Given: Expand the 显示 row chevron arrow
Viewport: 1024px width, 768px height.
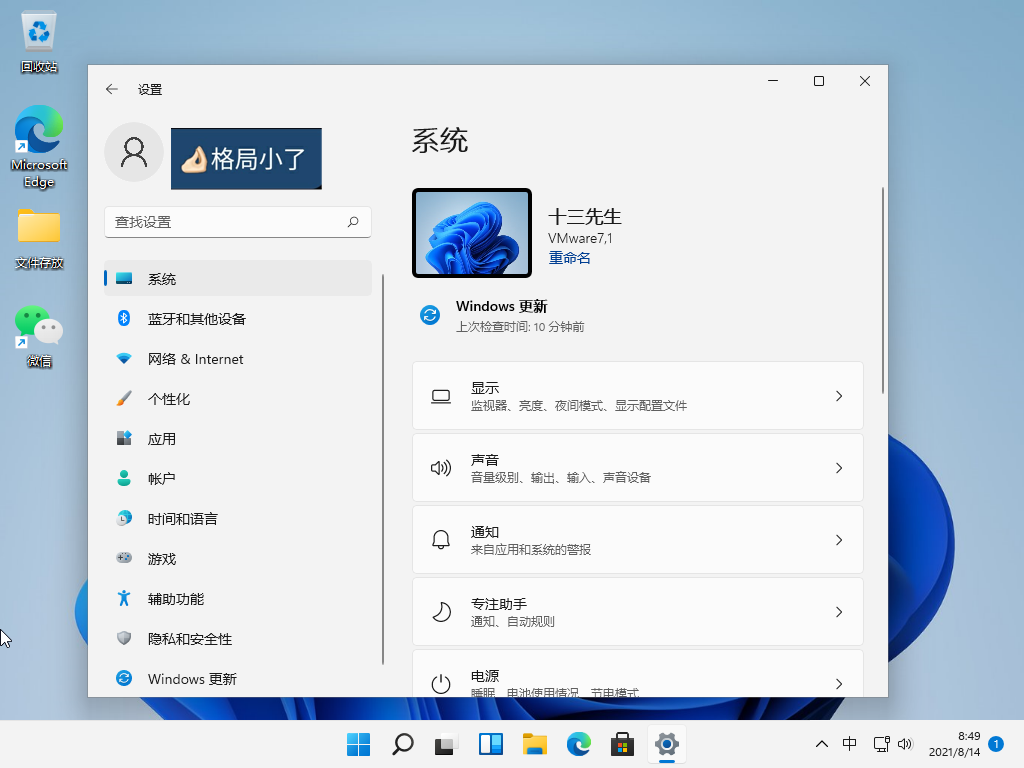Looking at the screenshot, I should point(839,396).
